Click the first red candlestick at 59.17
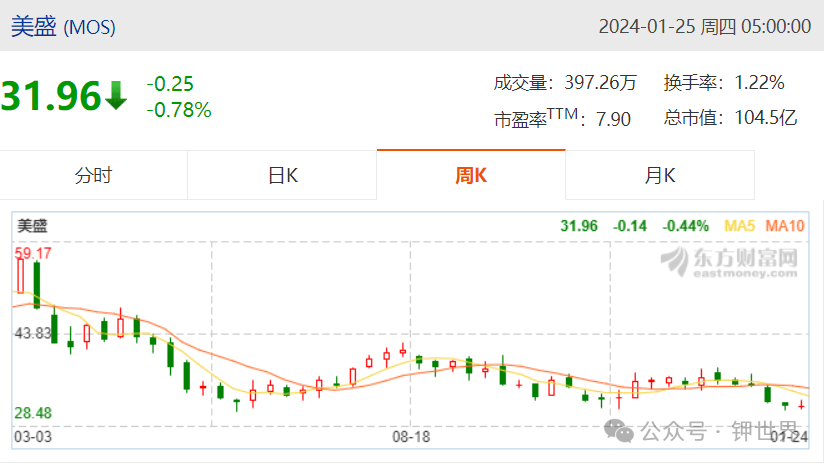Image resolution: width=825 pixels, height=464 pixels. pos(21,275)
